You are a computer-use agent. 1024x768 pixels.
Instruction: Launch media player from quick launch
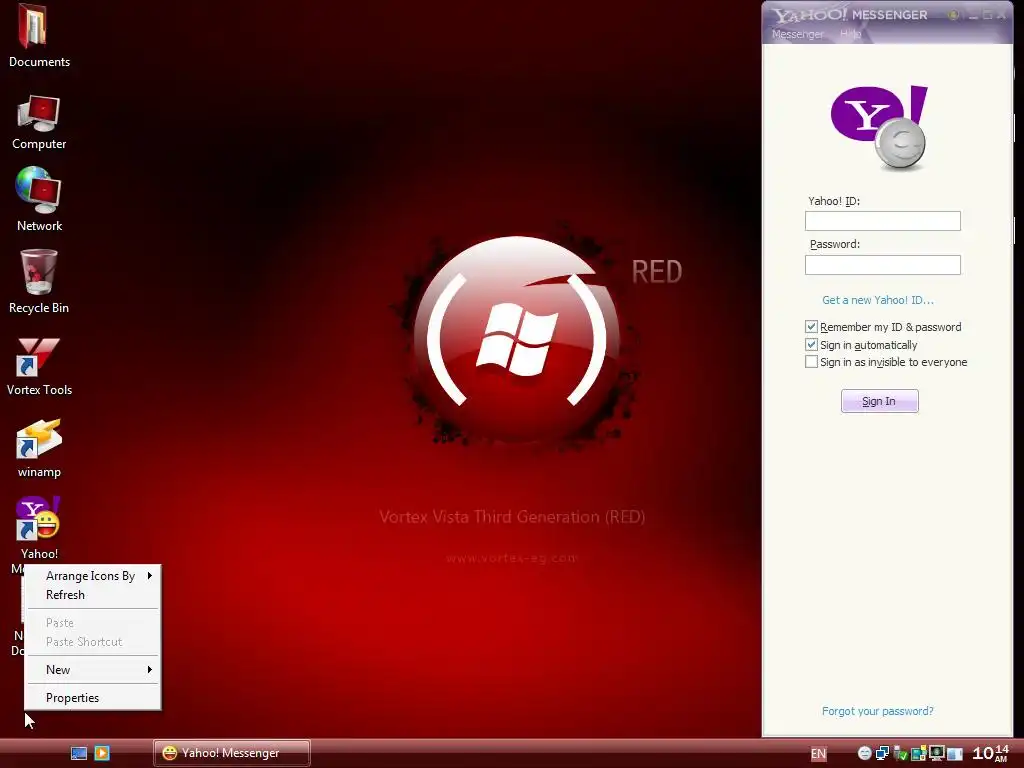[x=102, y=753]
